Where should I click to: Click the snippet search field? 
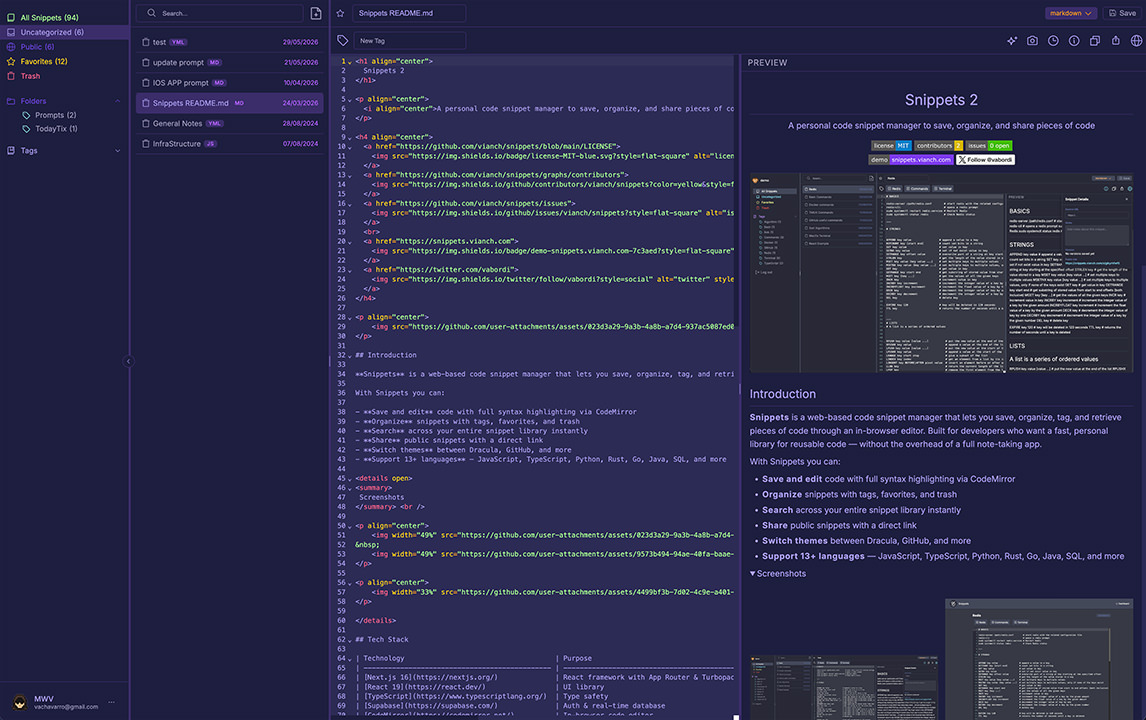pyautogui.click(x=221, y=13)
